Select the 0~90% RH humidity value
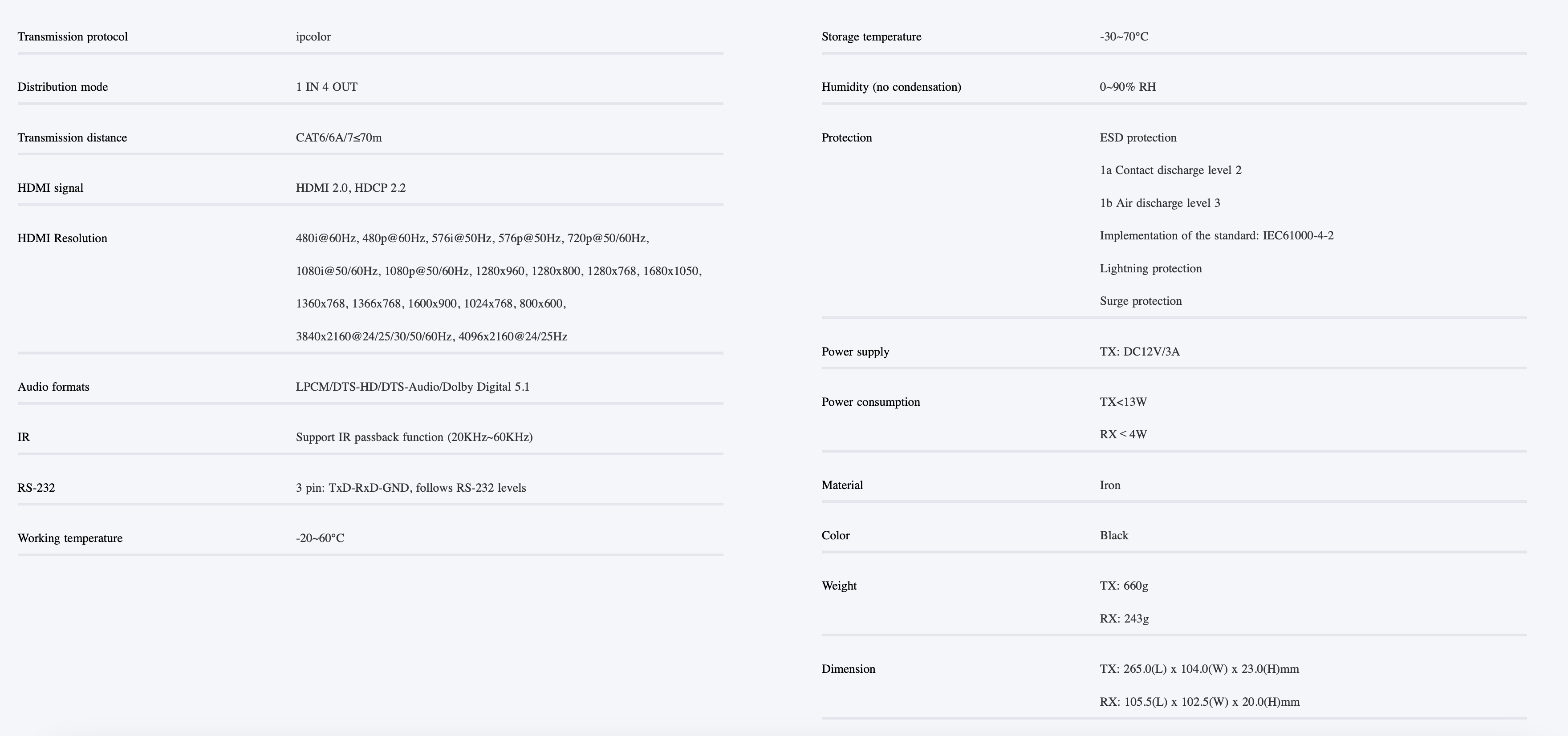 coord(1128,87)
